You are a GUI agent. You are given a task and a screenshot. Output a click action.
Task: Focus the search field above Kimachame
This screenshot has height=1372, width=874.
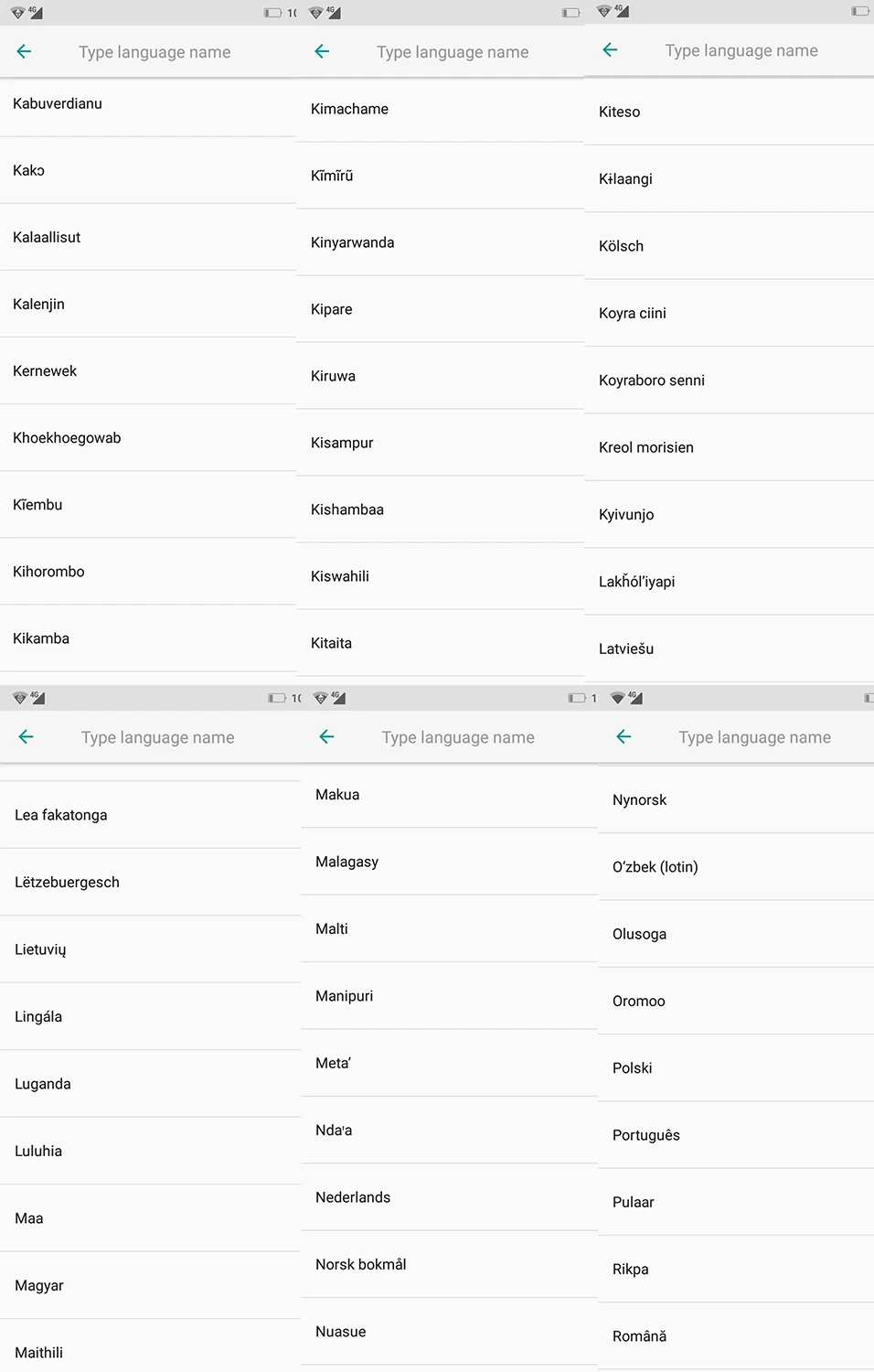point(453,52)
